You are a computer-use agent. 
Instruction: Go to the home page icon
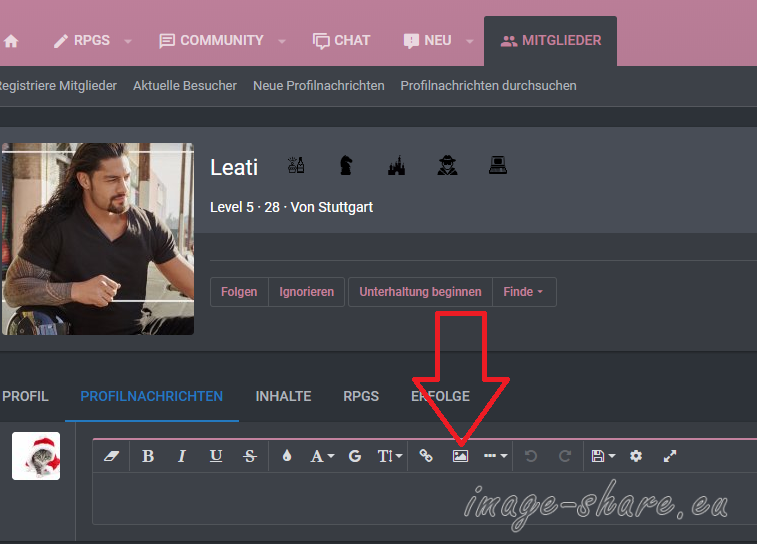11,41
